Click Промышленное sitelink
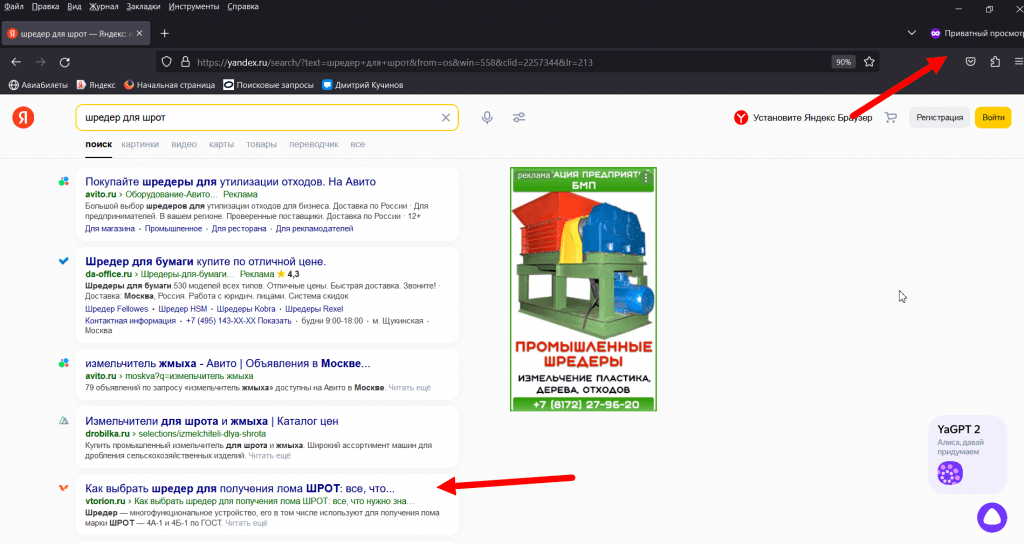1024x544 pixels. 173,229
